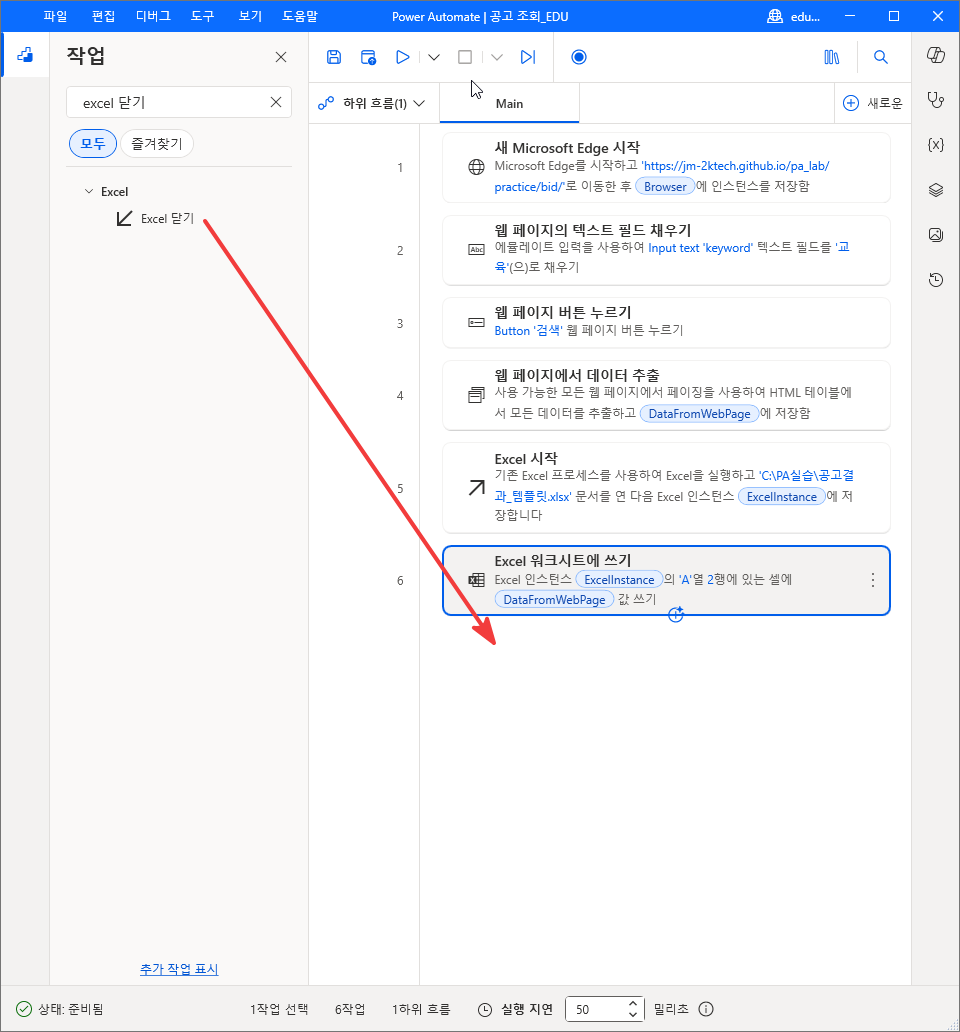
Task: Select the 모두 filter pill
Action: pyautogui.click(x=93, y=143)
